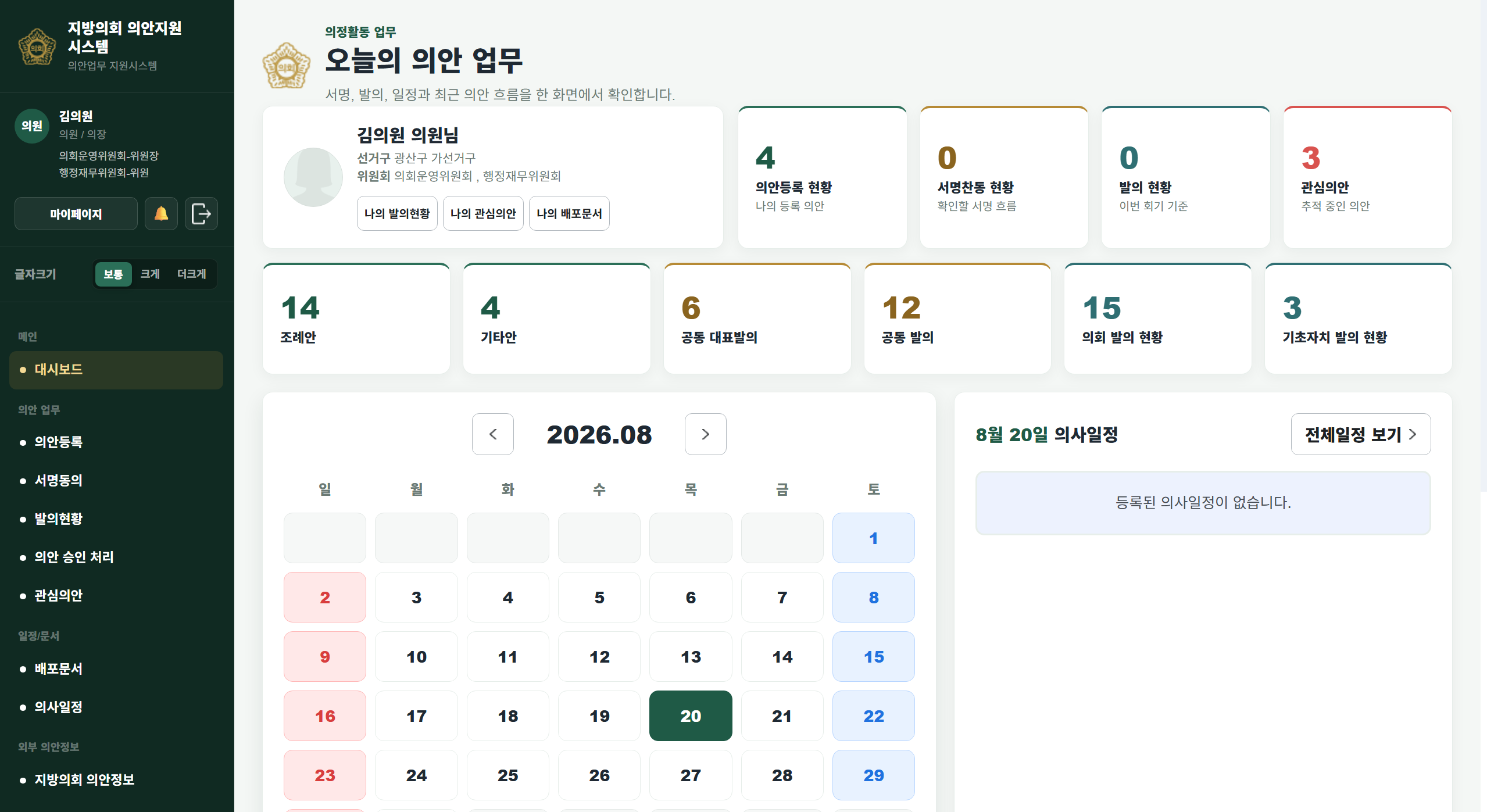Screen dimensions: 1487x812
Task: Click the green 의원 avatar badge
Action: (x=32, y=126)
